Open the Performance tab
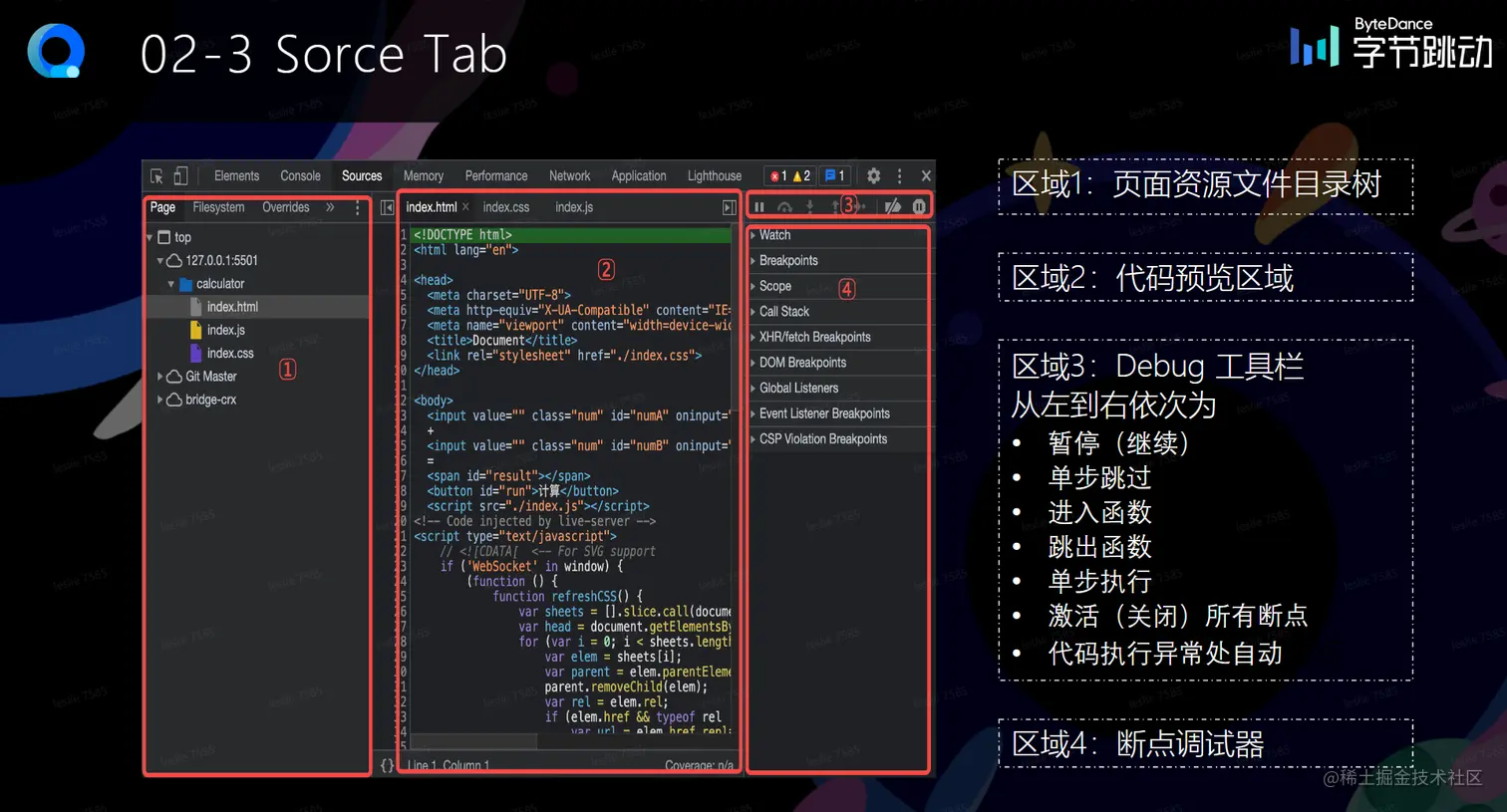The image size is (1507, 812). 496,176
